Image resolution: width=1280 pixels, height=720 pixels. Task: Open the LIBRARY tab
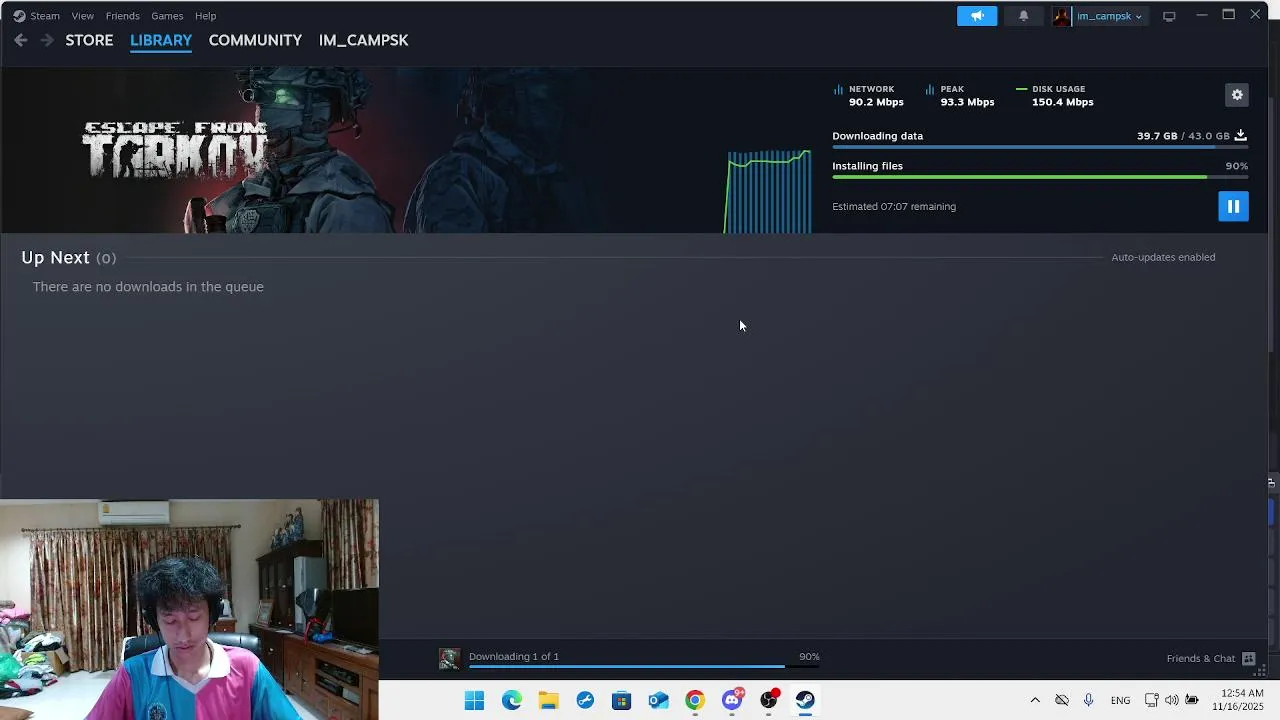tap(161, 40)
